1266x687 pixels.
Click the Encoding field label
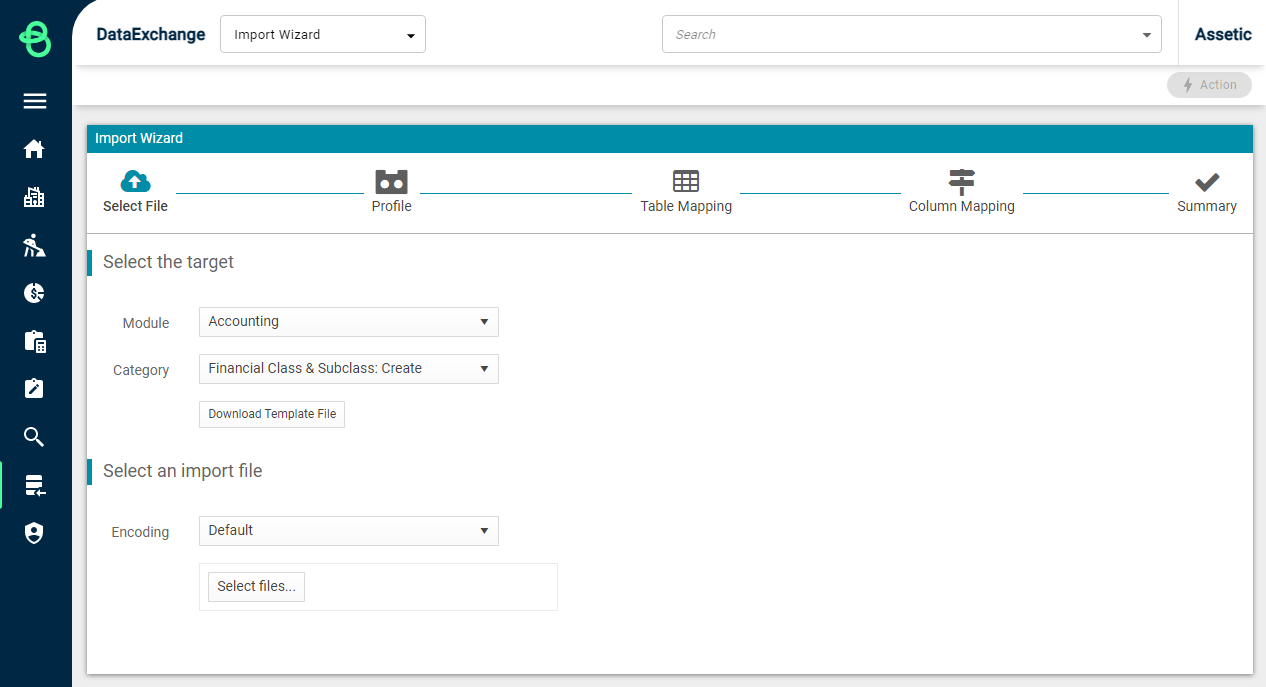coord(140,532)
